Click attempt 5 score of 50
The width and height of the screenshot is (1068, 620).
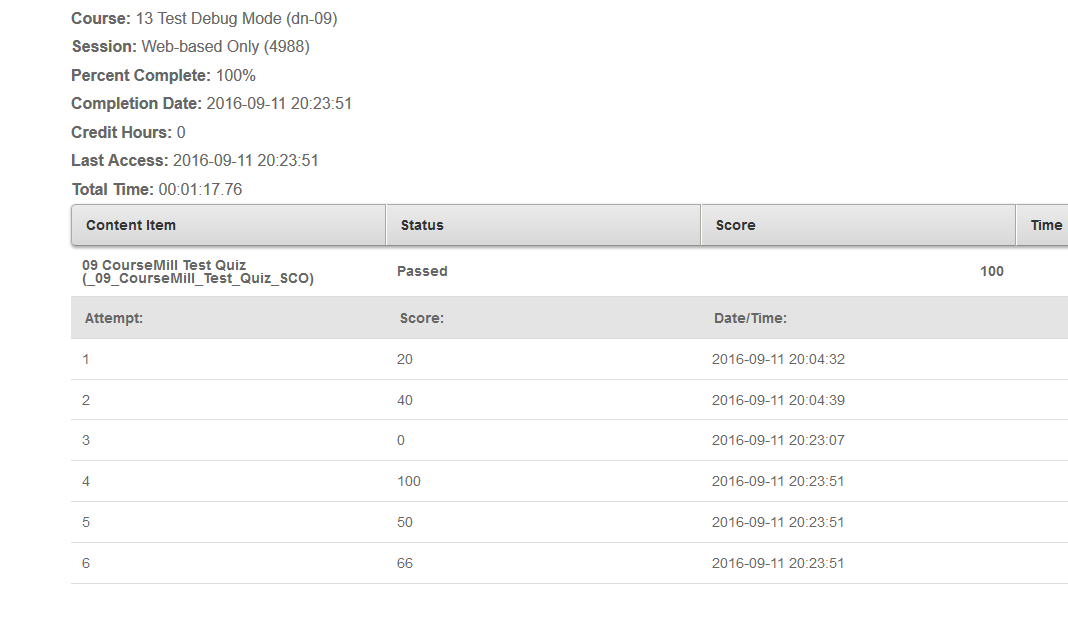[x=405, y=522]
